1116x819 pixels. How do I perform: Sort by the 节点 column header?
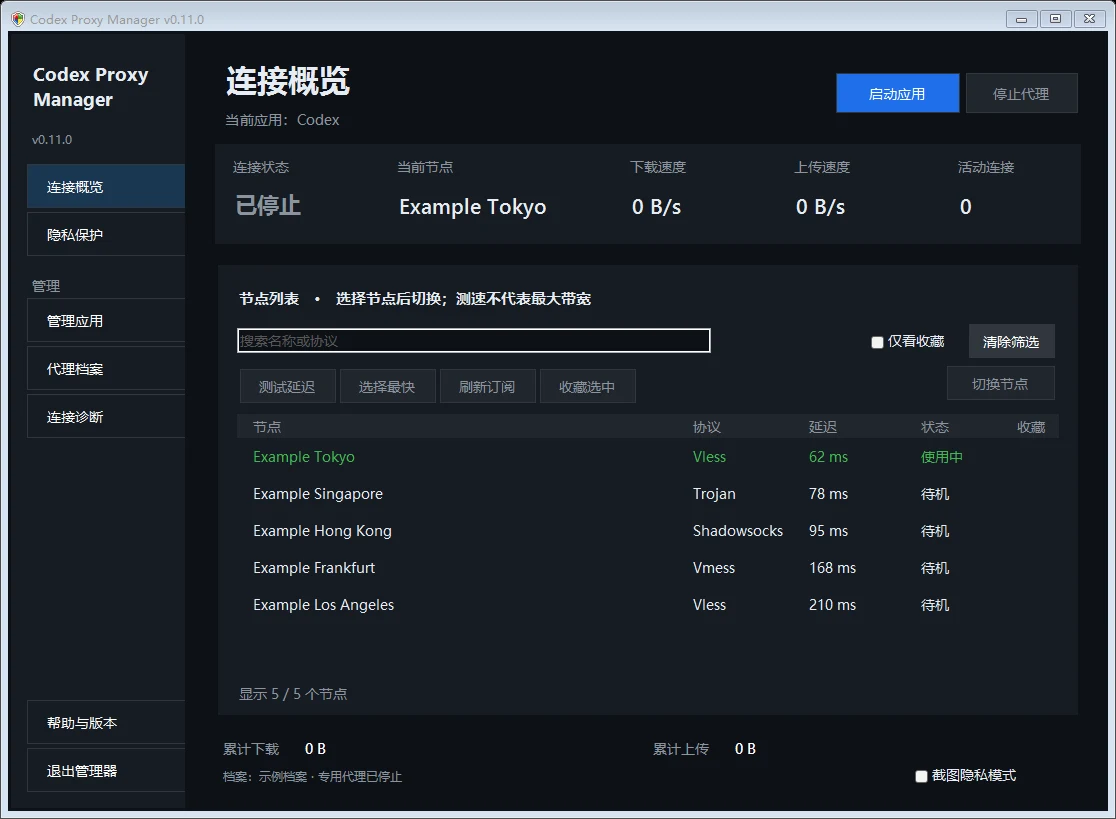coord(267,427)
